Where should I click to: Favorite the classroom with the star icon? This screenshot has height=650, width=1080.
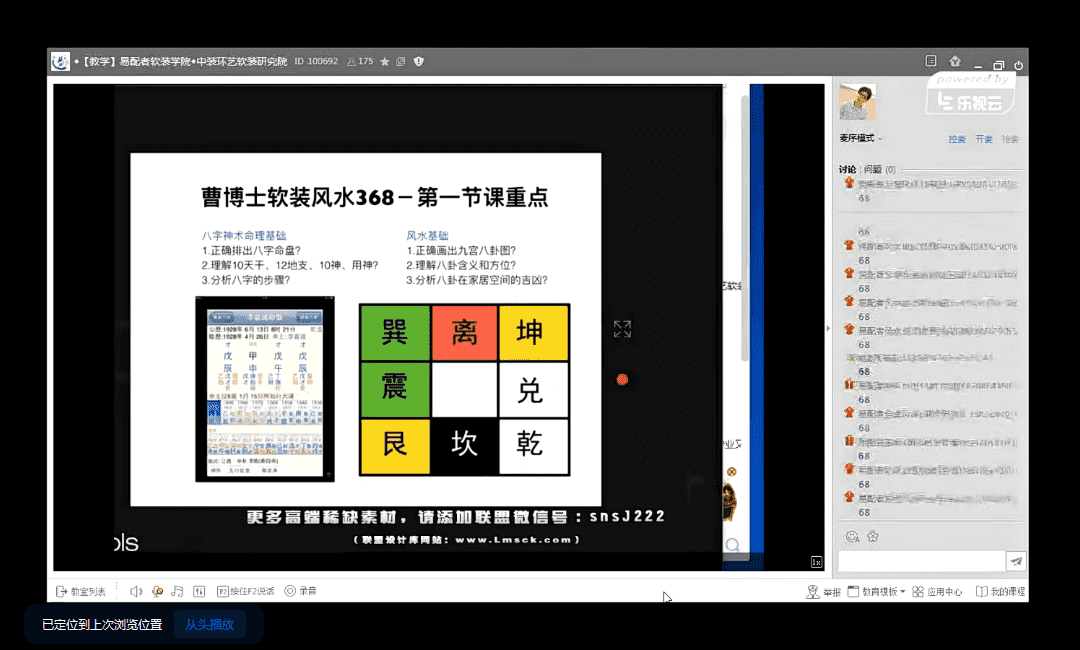[x=385, y=62]
